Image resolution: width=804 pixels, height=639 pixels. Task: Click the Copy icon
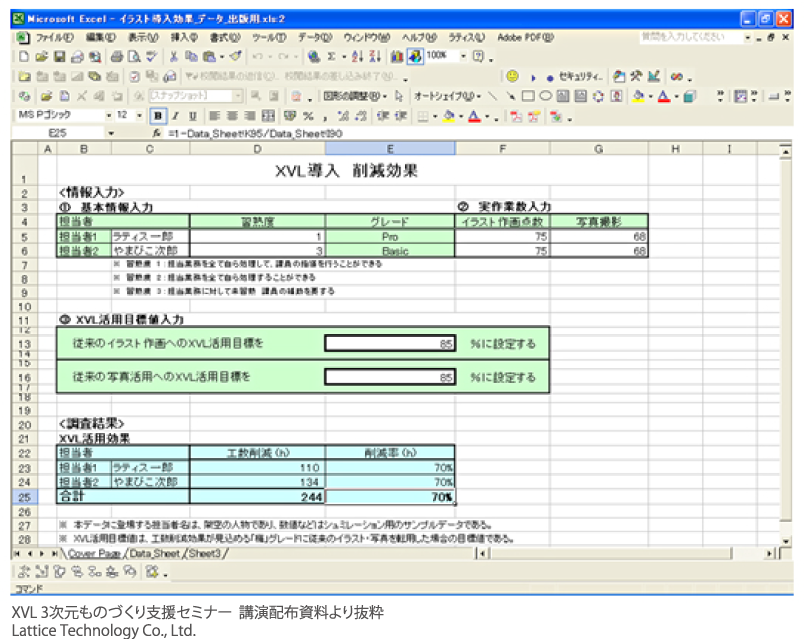[191, 56]
